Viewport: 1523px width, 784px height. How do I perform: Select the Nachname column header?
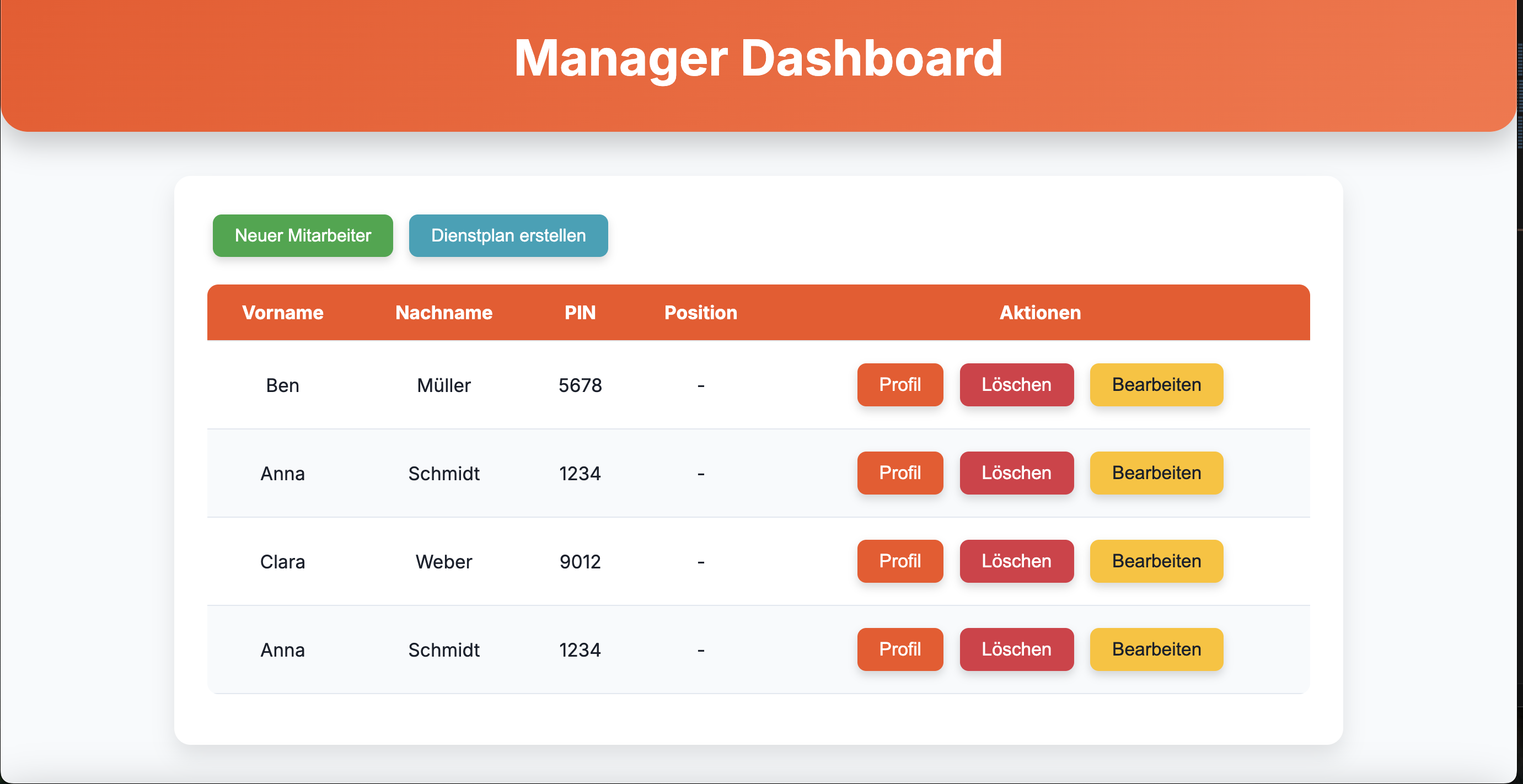[444, 313]
